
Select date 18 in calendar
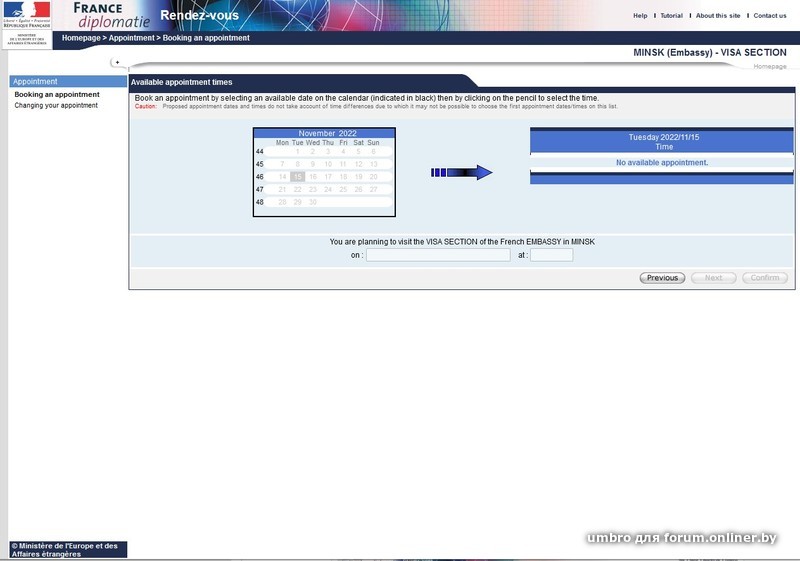tap(343, 177)
